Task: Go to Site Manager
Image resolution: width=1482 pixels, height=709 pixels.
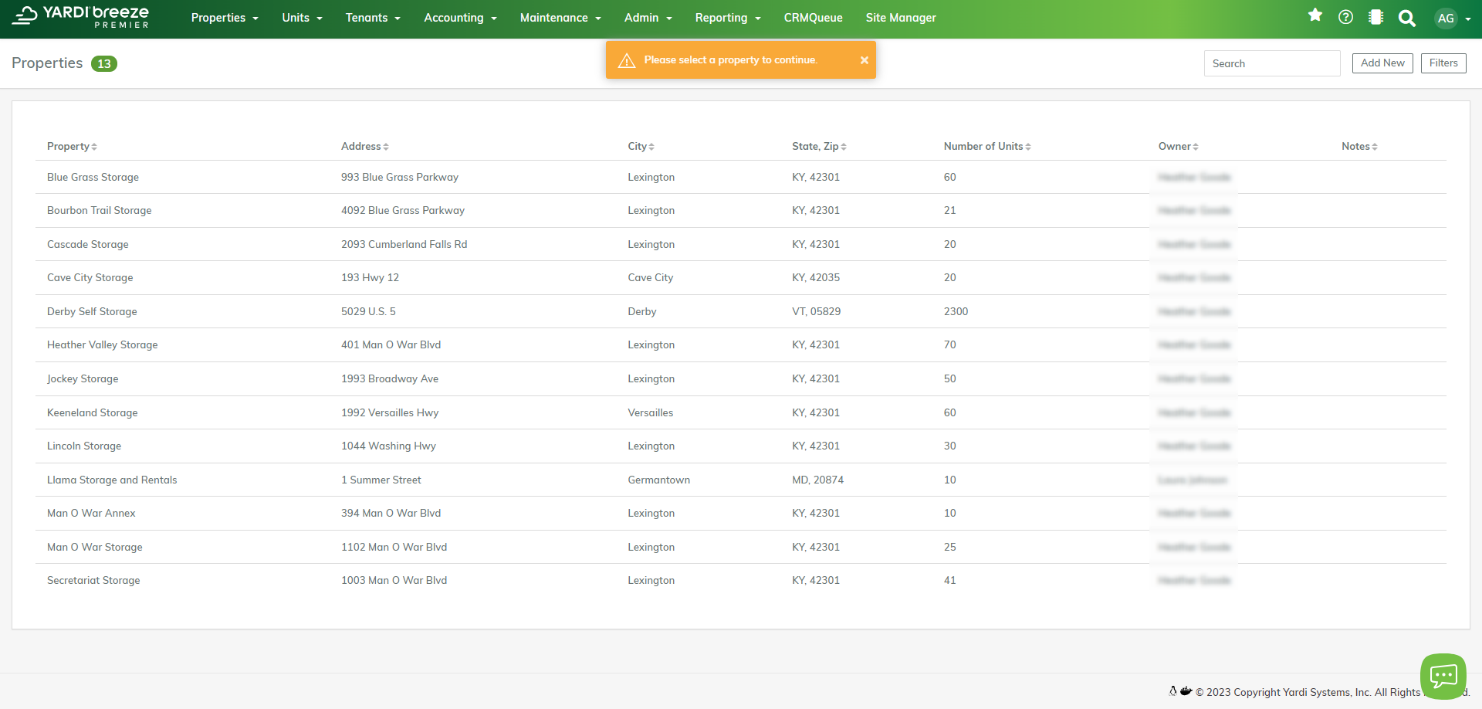Action: click(x=900, y=18)
